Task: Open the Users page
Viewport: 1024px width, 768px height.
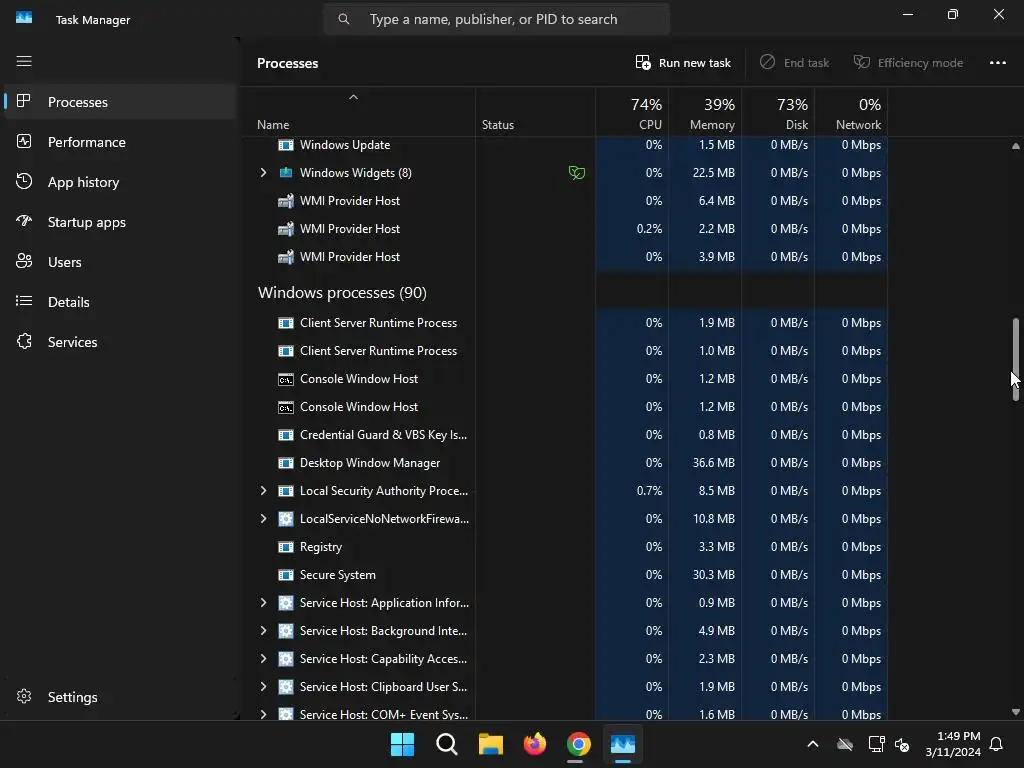Action: pyautogui.click(x=120, y=262)
